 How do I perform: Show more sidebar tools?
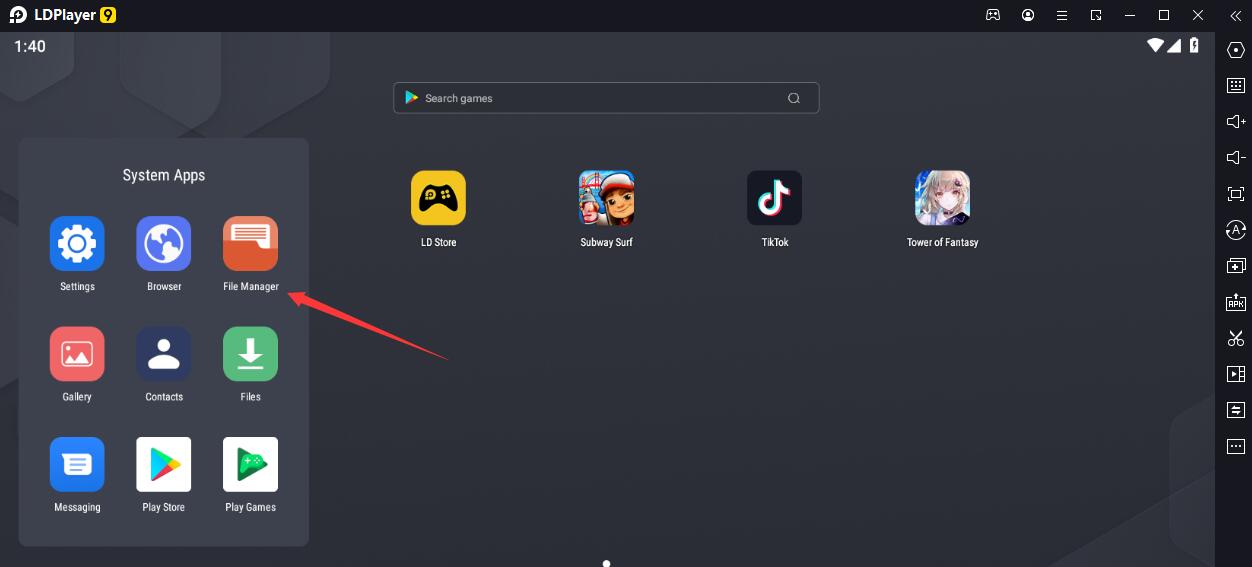1236,446
